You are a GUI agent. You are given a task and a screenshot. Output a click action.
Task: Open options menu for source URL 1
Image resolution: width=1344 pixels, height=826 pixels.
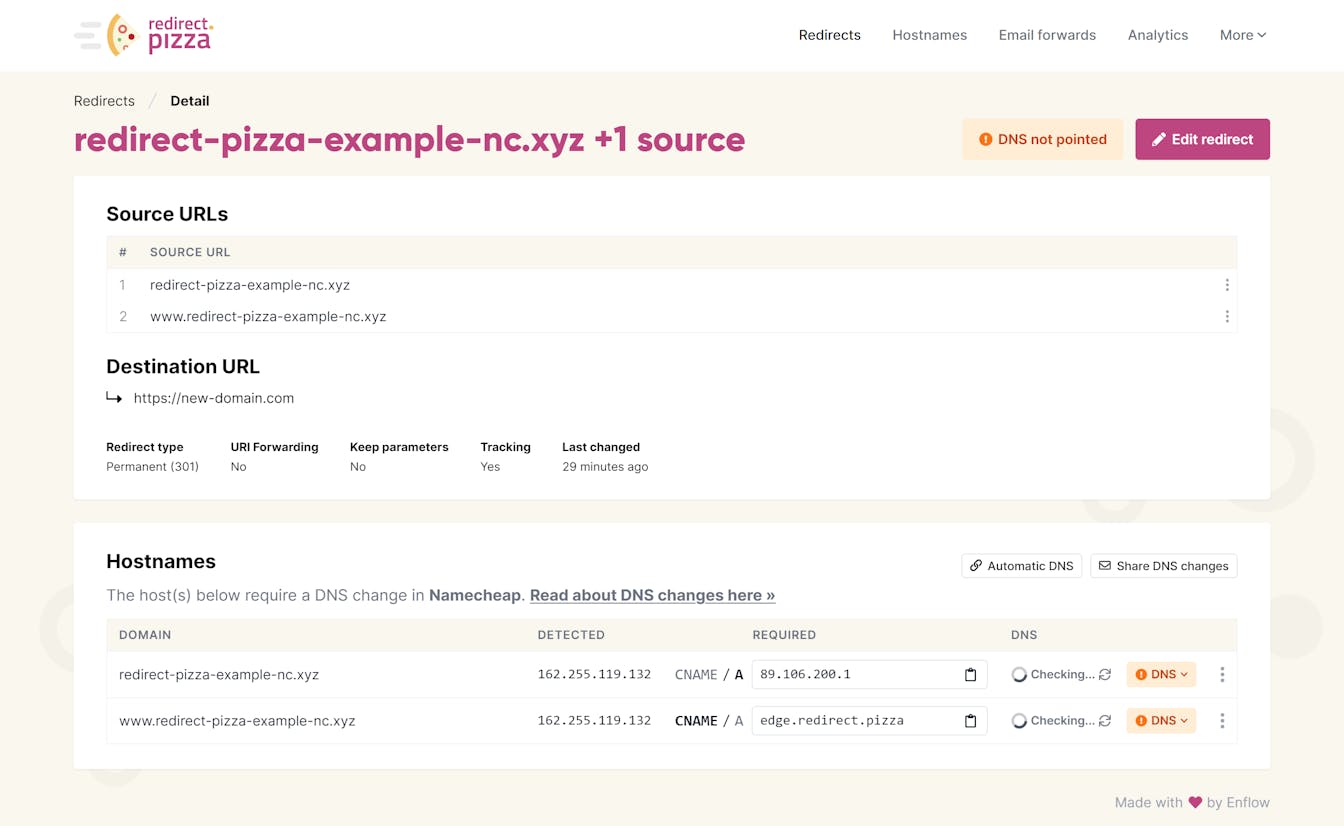coord(1227,285)
